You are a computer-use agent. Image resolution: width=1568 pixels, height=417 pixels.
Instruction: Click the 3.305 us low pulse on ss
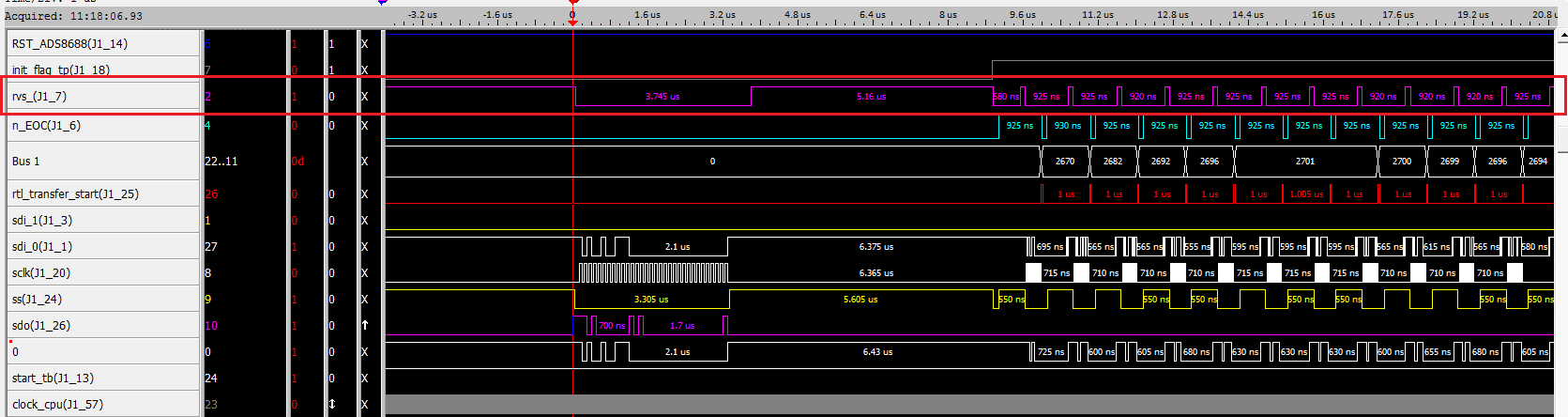click(x=651, y=299)
